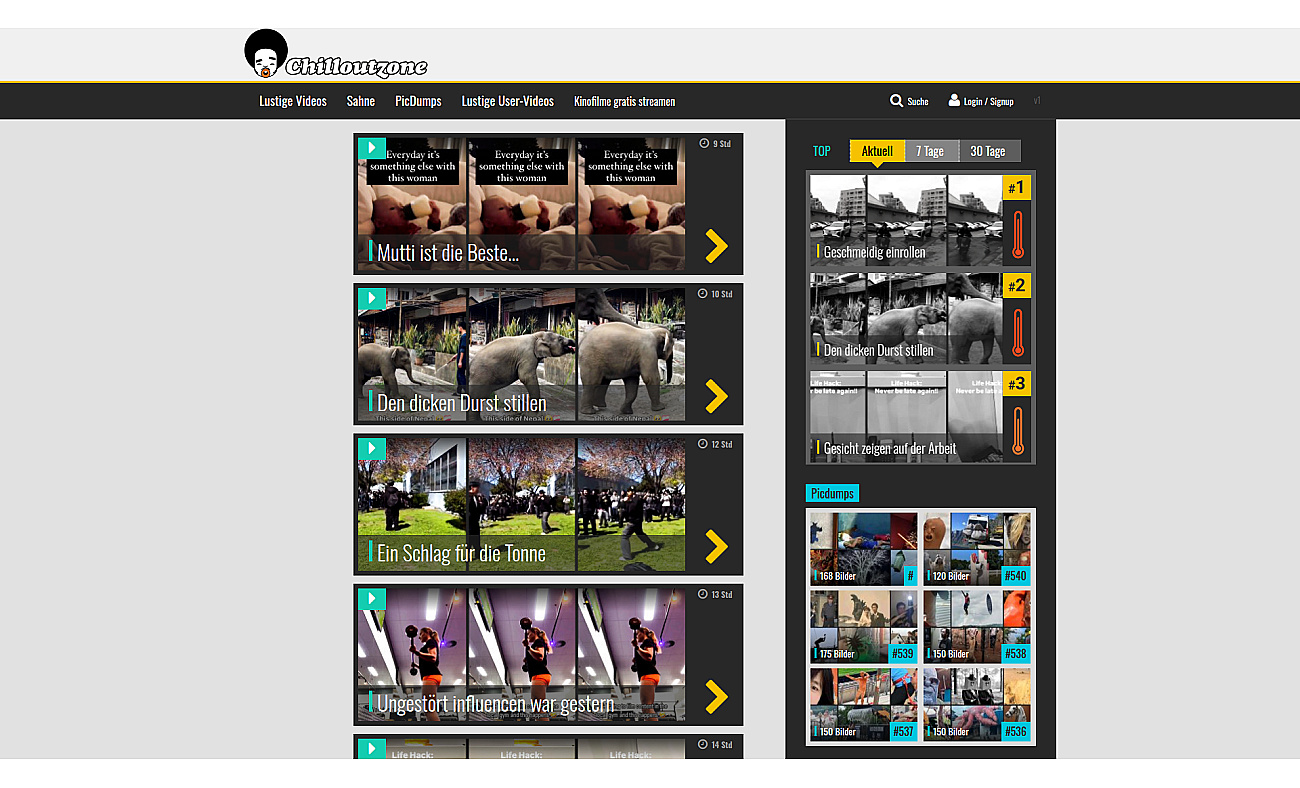Open the 168 Bilder picdump

(x=864, y=549)
